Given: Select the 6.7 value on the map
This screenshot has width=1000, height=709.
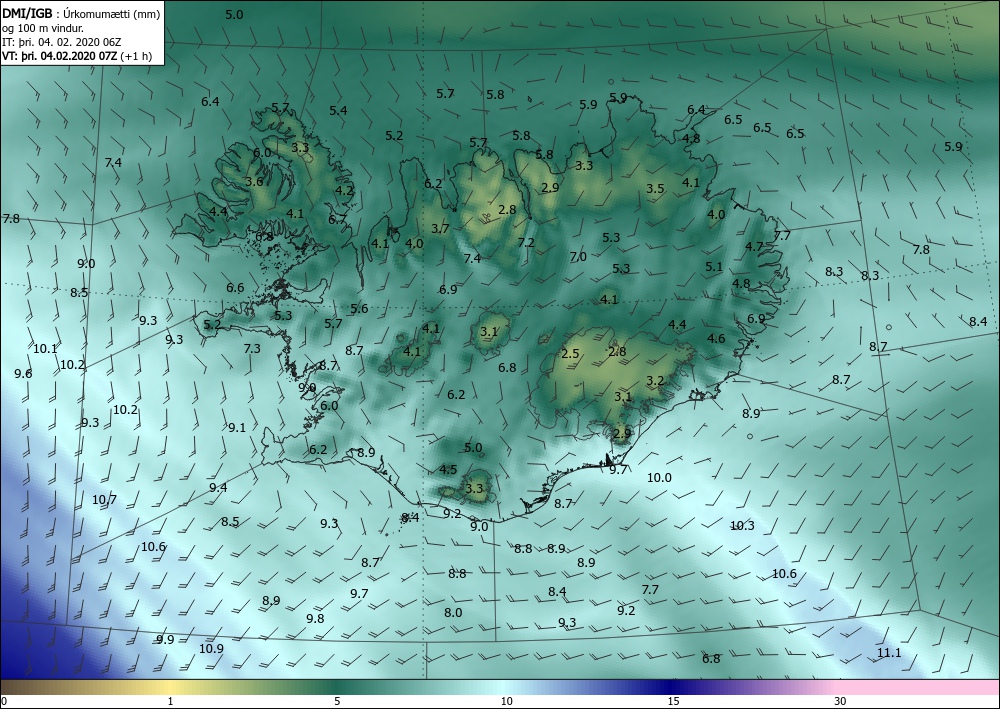Looking at the screenshot, I should pos(337,220).
